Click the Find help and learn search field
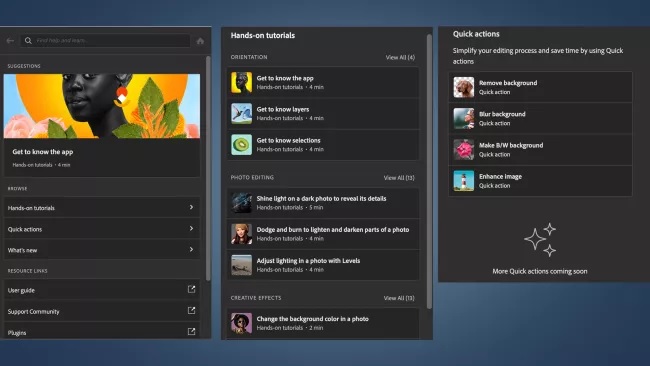Screen dimensions: 650x366 tap(106, 41)
